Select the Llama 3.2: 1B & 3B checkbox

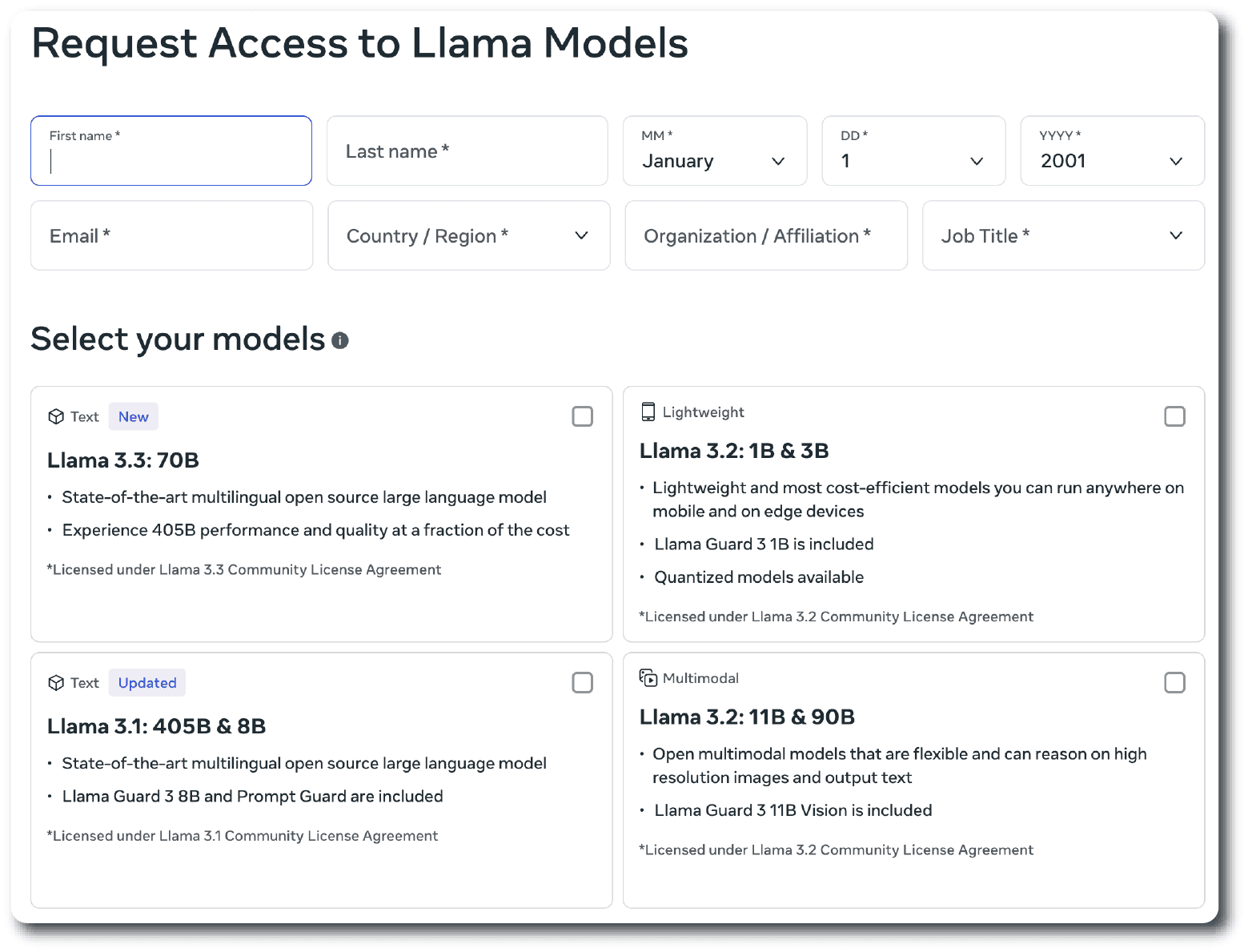pos(1174,416)
